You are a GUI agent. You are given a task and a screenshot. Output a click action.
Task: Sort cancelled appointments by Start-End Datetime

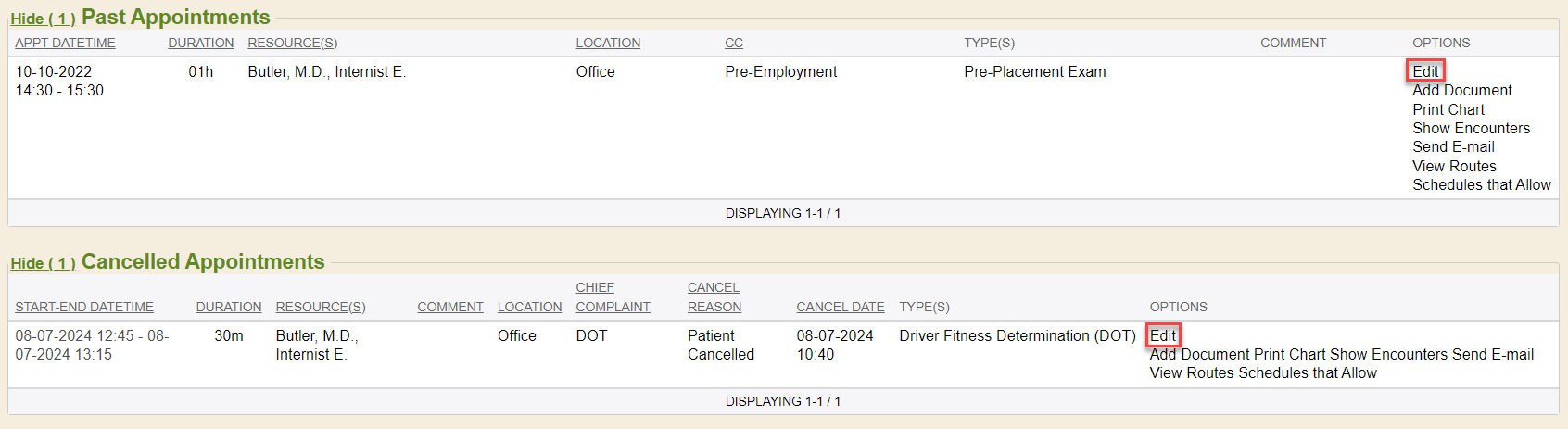(84, 307)
